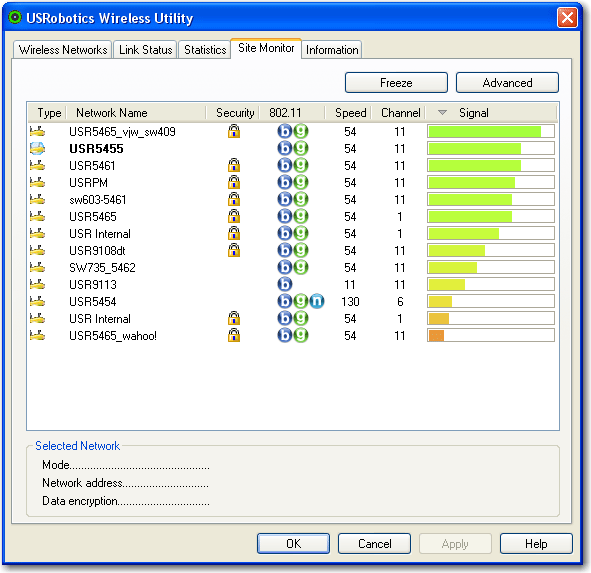Select the USRPM network name

(x=88, y=182)
